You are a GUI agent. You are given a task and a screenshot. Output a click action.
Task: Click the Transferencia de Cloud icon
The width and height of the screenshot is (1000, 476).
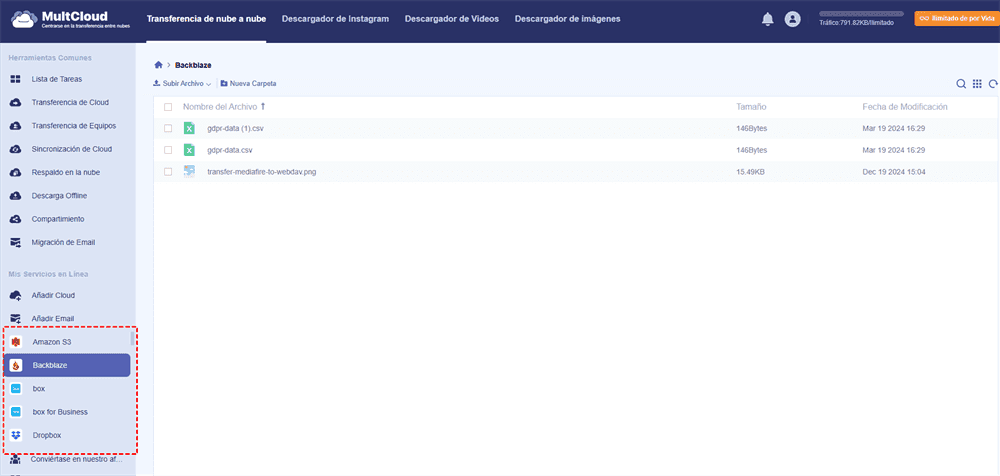(x=16, y=103)
